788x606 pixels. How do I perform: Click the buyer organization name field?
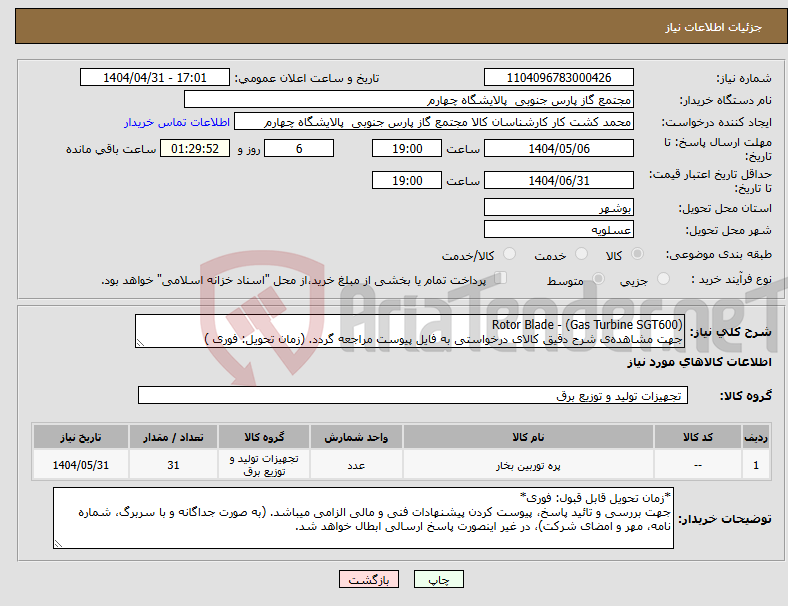(409, 99)
